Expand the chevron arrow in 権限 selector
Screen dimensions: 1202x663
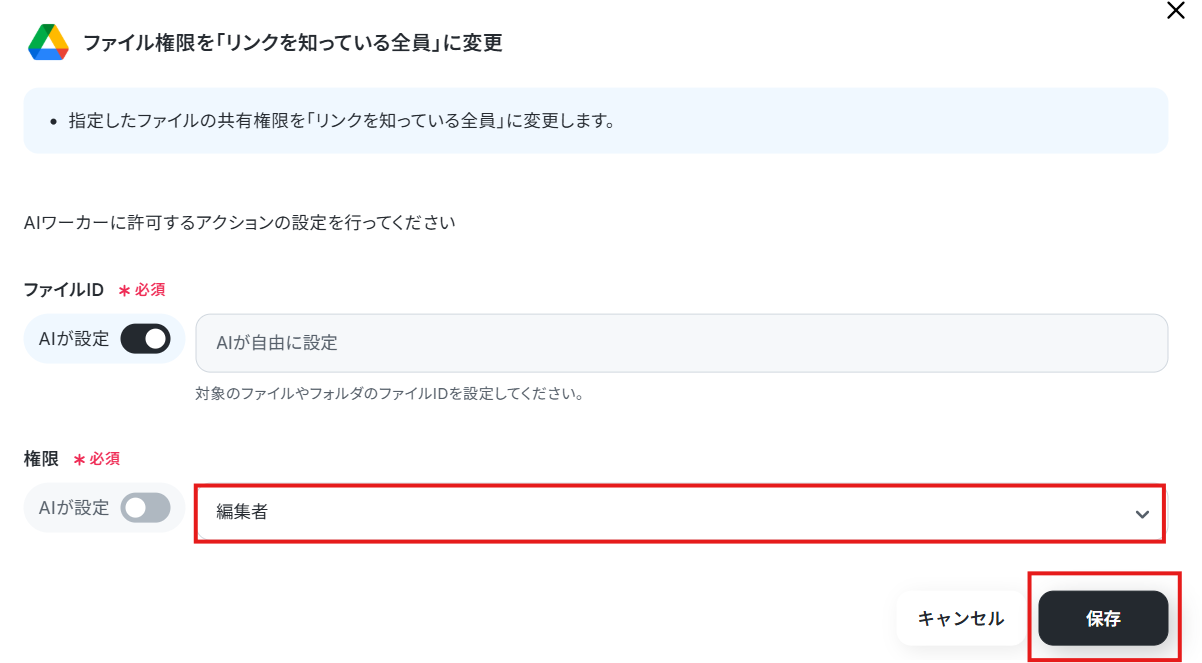(1142, 514)
